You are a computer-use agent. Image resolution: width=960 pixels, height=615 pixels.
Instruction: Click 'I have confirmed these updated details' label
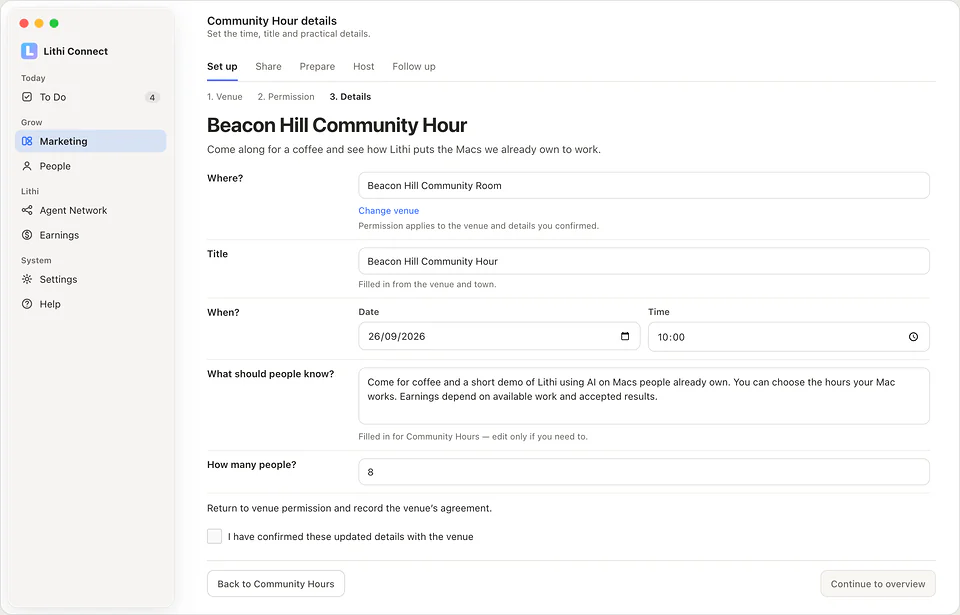coord(351,537)
